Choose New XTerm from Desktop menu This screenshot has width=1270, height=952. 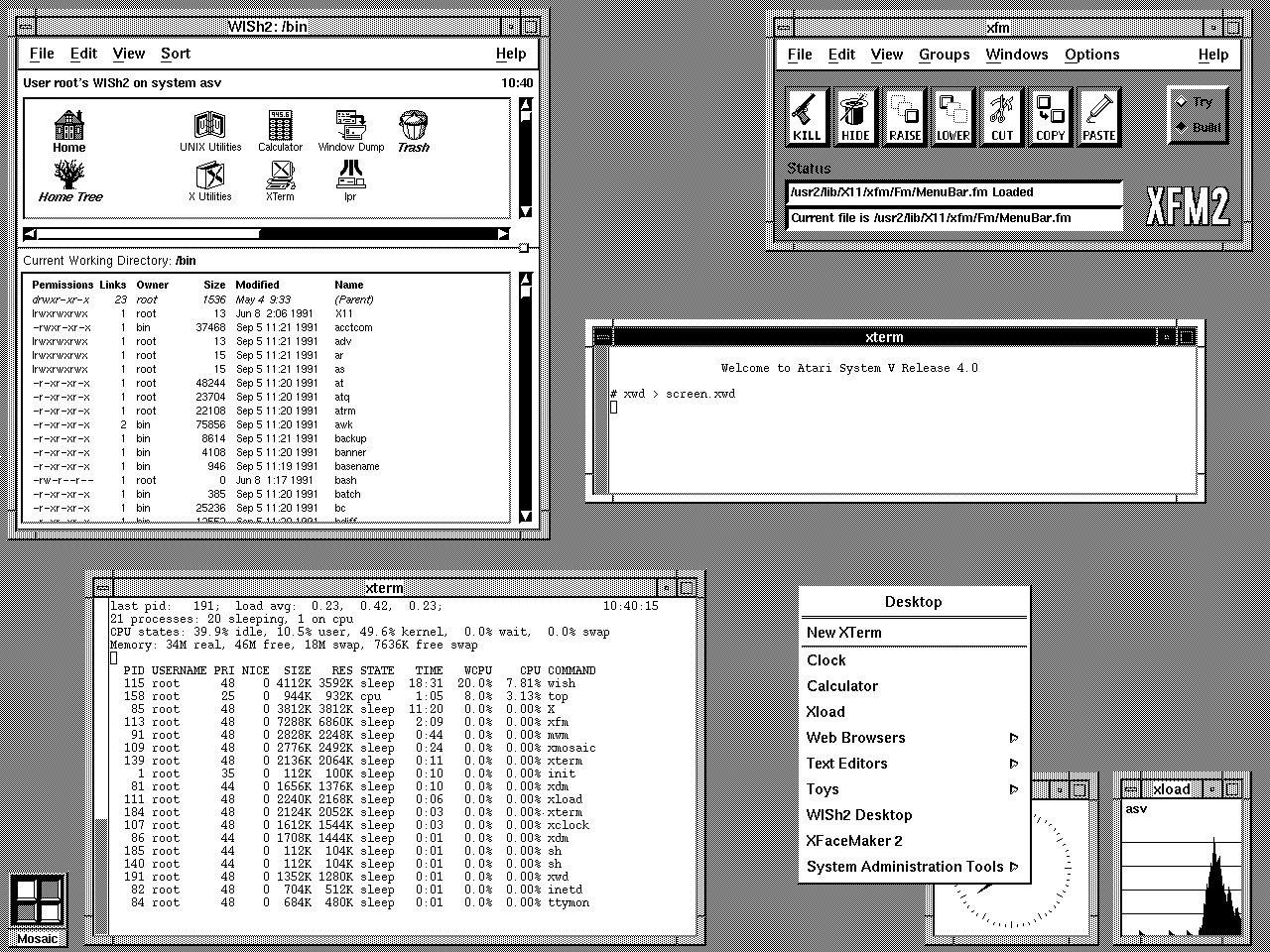point(843,633)
